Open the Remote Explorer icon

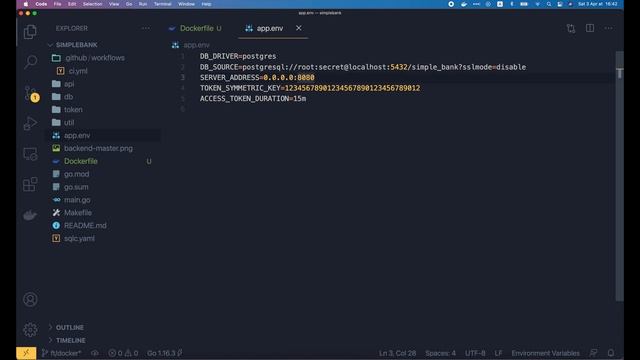30,154
